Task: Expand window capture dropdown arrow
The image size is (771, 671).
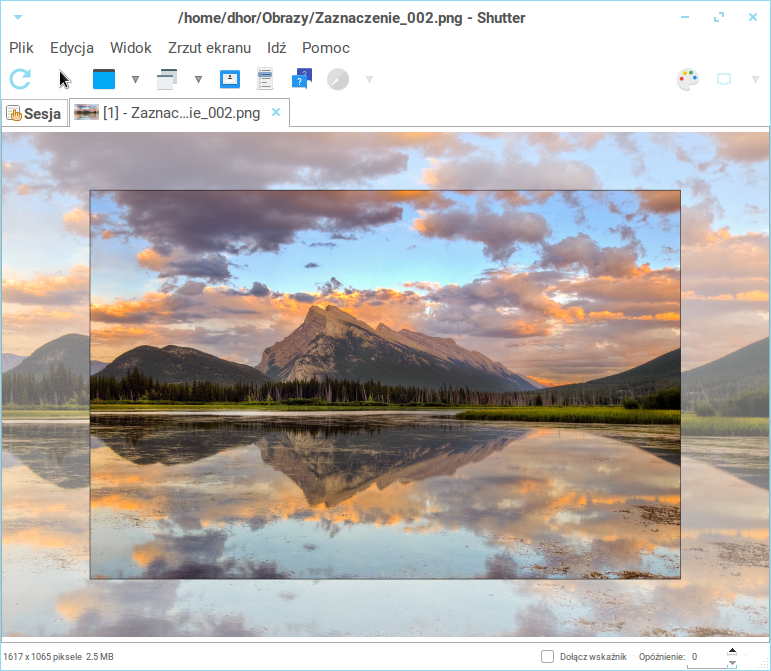Action: click(198, 79)
